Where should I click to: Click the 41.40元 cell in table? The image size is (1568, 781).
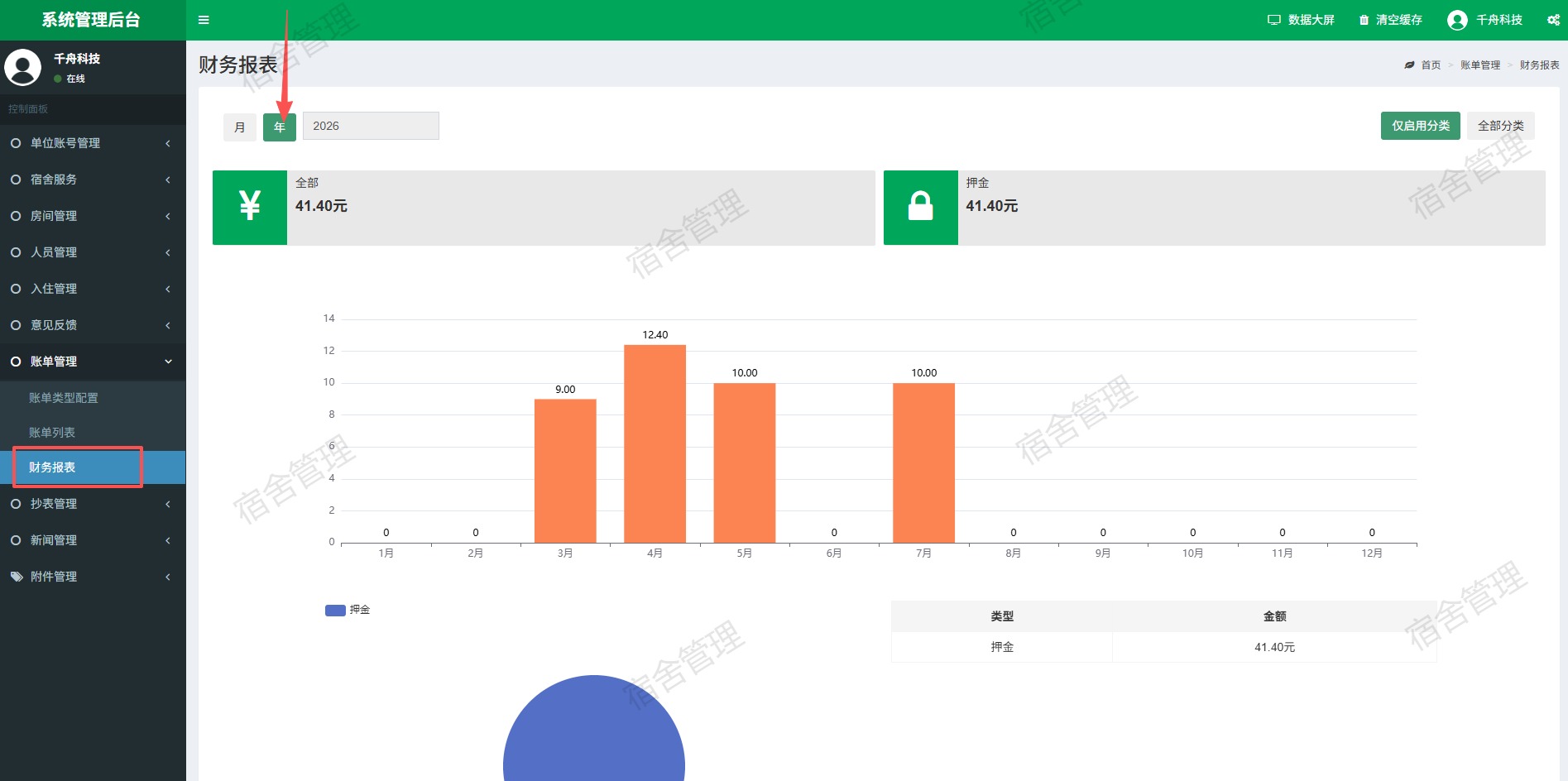click(x=1274, y=647)
